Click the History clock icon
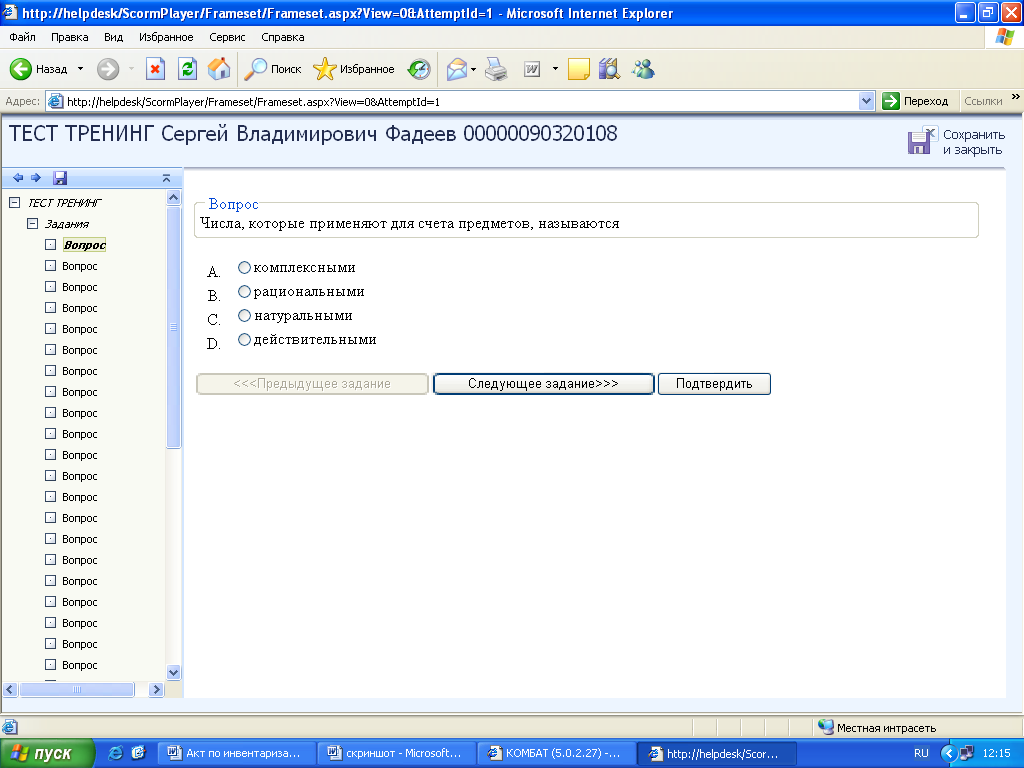The width and height of the screenshot is (1024, 768). click(x=419, y=69)
